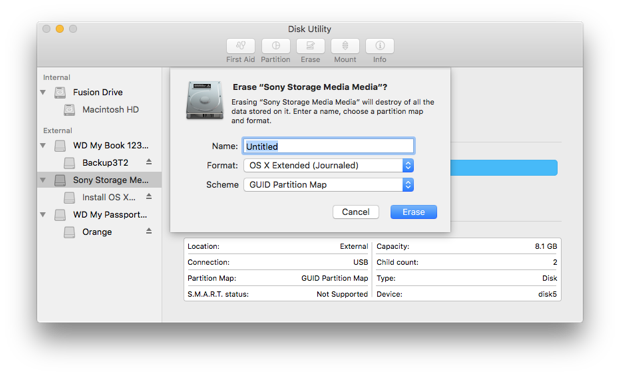
Task: Collapse the WD My Book tree
Action: [x=43, y=145]
